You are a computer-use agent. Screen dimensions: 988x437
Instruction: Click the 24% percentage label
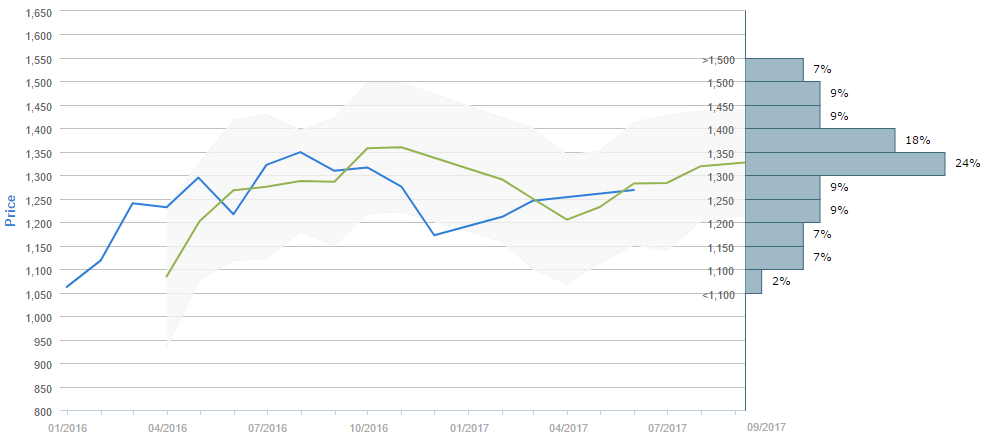click(967, 164)
